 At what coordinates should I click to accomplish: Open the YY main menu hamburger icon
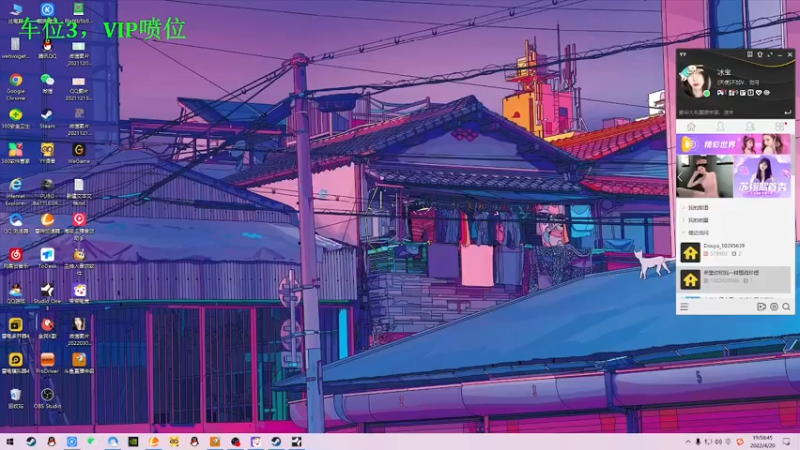pyautogui.click(x=684, y=307)
